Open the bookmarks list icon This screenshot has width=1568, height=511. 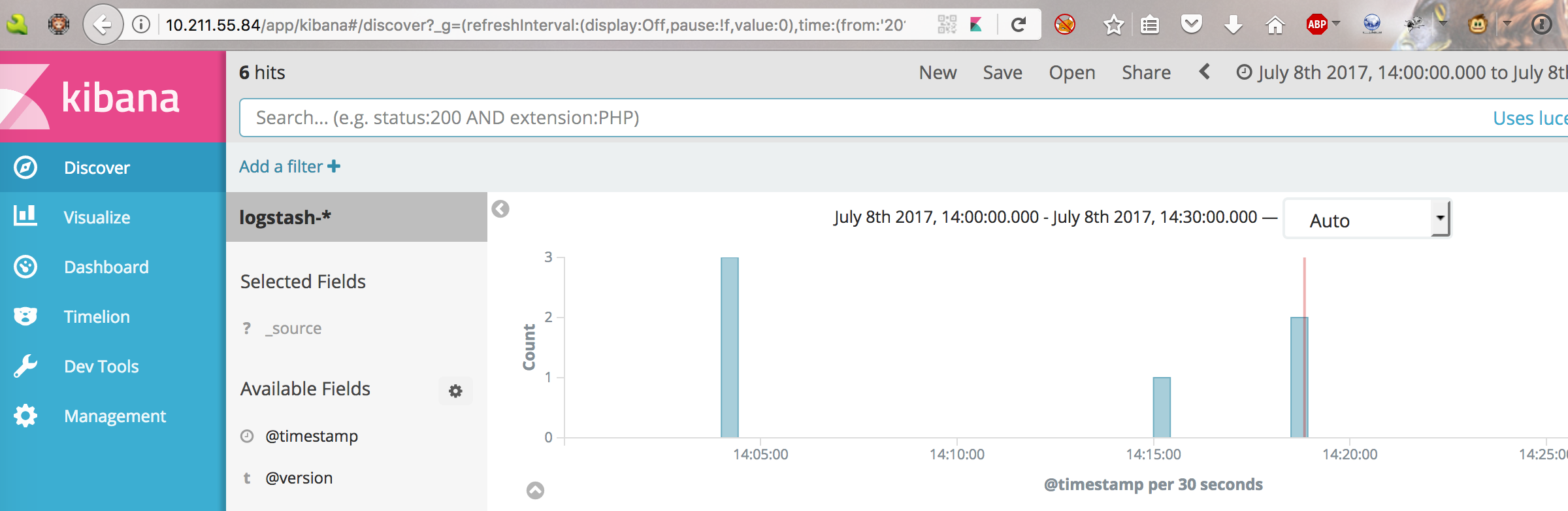1150,25
